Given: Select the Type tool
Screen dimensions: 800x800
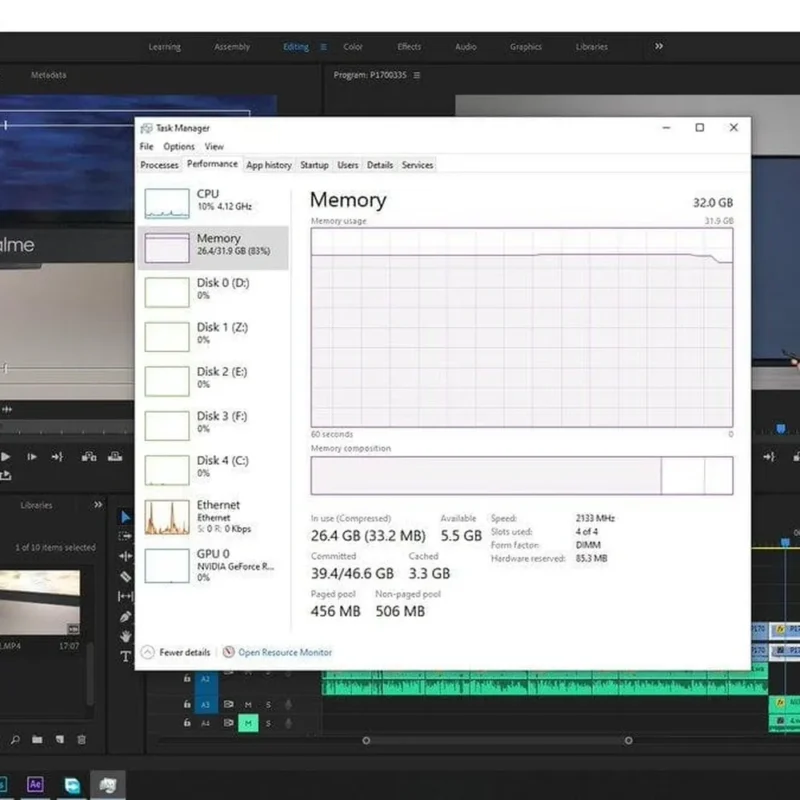Looking at the screenshot, I should pos(126,656).
